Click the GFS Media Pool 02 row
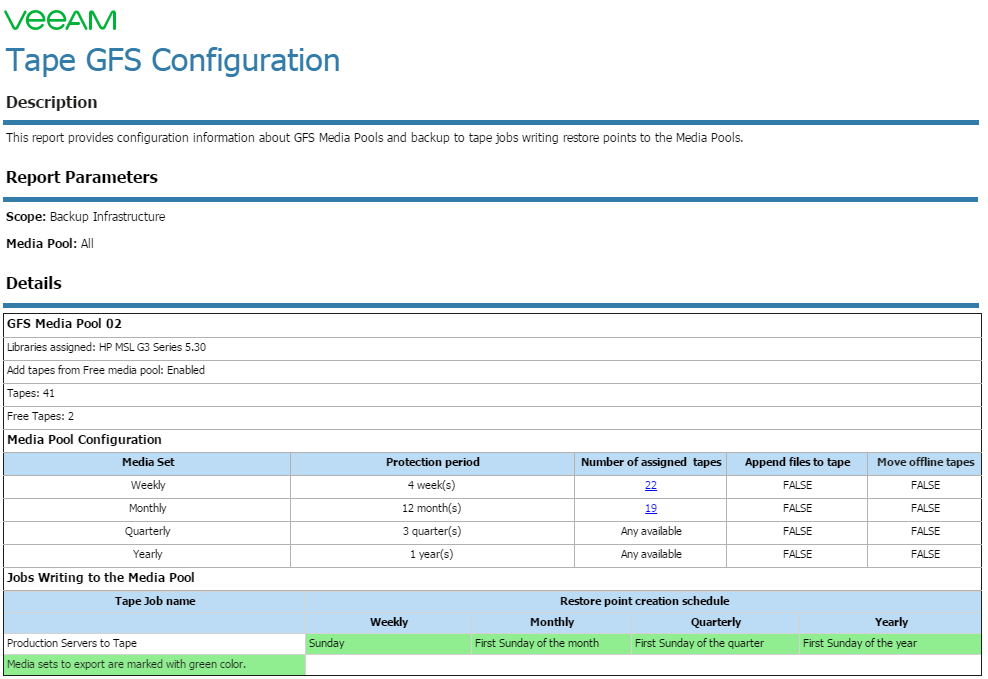Screen dimensions: 988x679 pyautogui.click(x=492, y=326)
